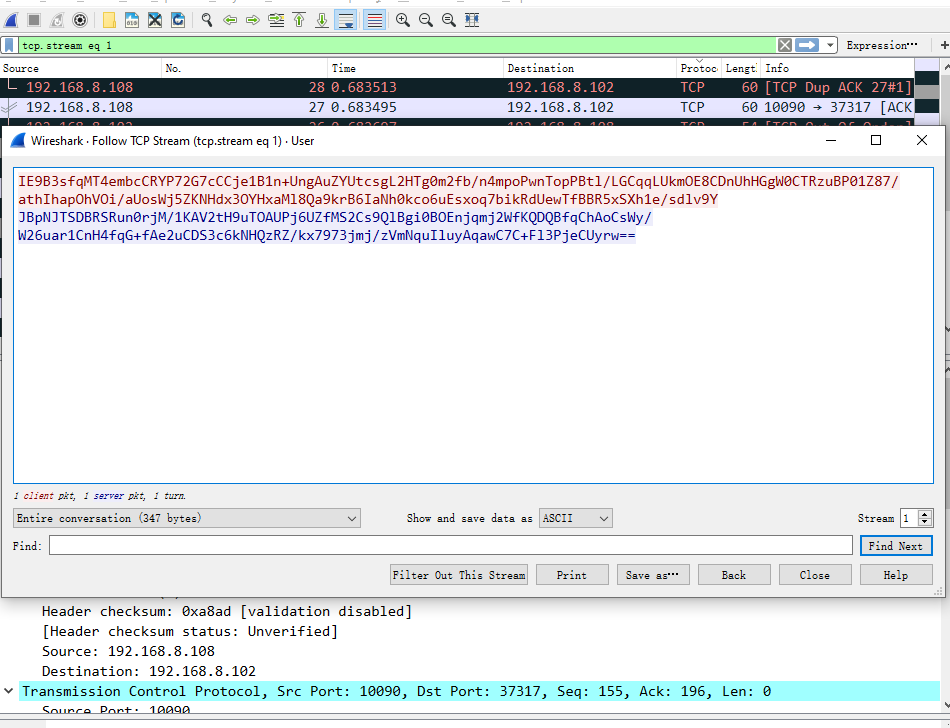Restart the current capture icon

click(57, 20)
